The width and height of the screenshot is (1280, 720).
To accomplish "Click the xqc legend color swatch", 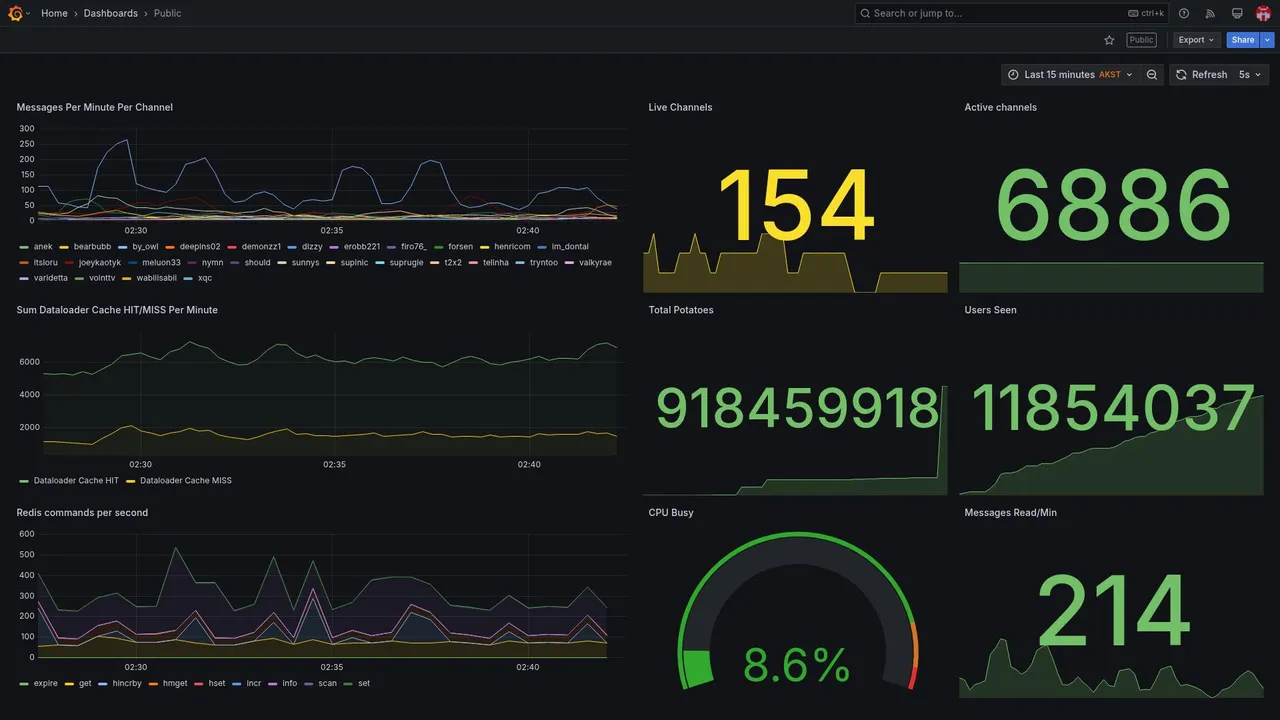I will pos(188,279).
